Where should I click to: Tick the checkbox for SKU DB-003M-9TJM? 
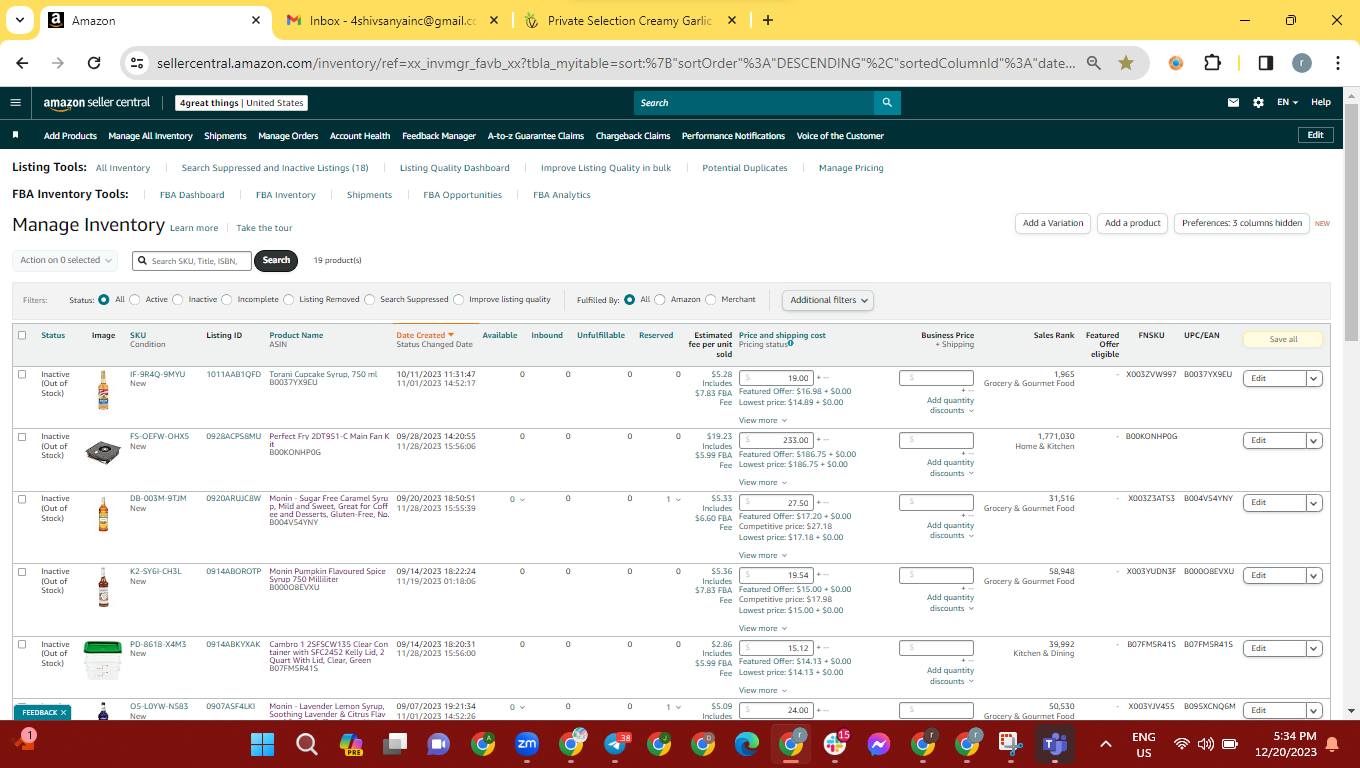pyautogui.click(x=22, y=498)
